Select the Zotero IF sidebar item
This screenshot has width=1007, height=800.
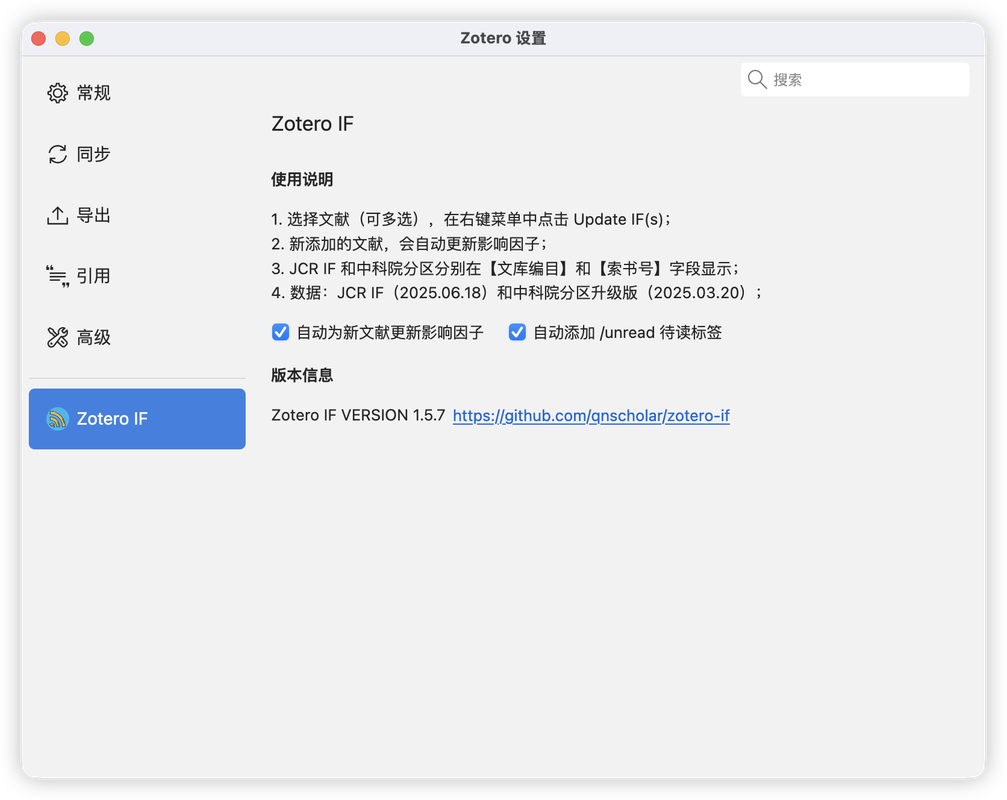click(x=137, y=419)
